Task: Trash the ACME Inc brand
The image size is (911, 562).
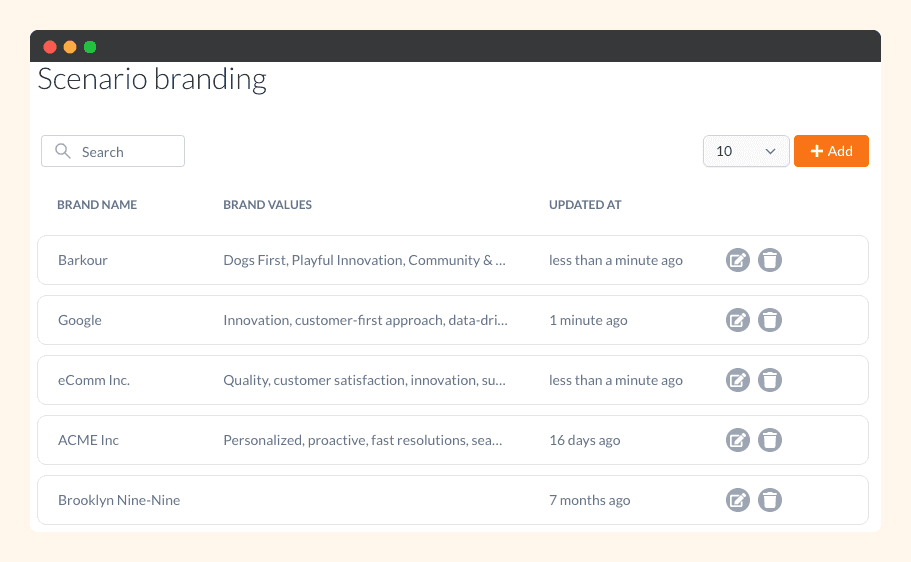Action: (x=769, y=440)
